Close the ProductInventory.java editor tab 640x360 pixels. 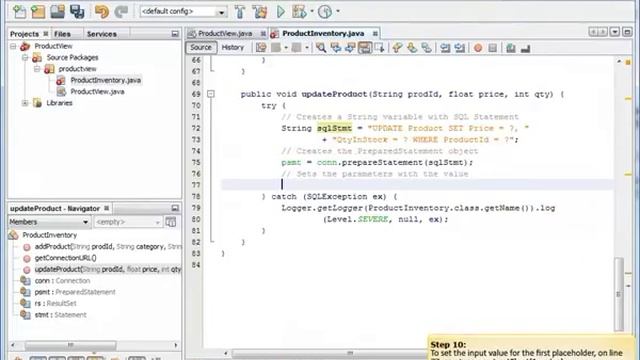tap(375, 33)
